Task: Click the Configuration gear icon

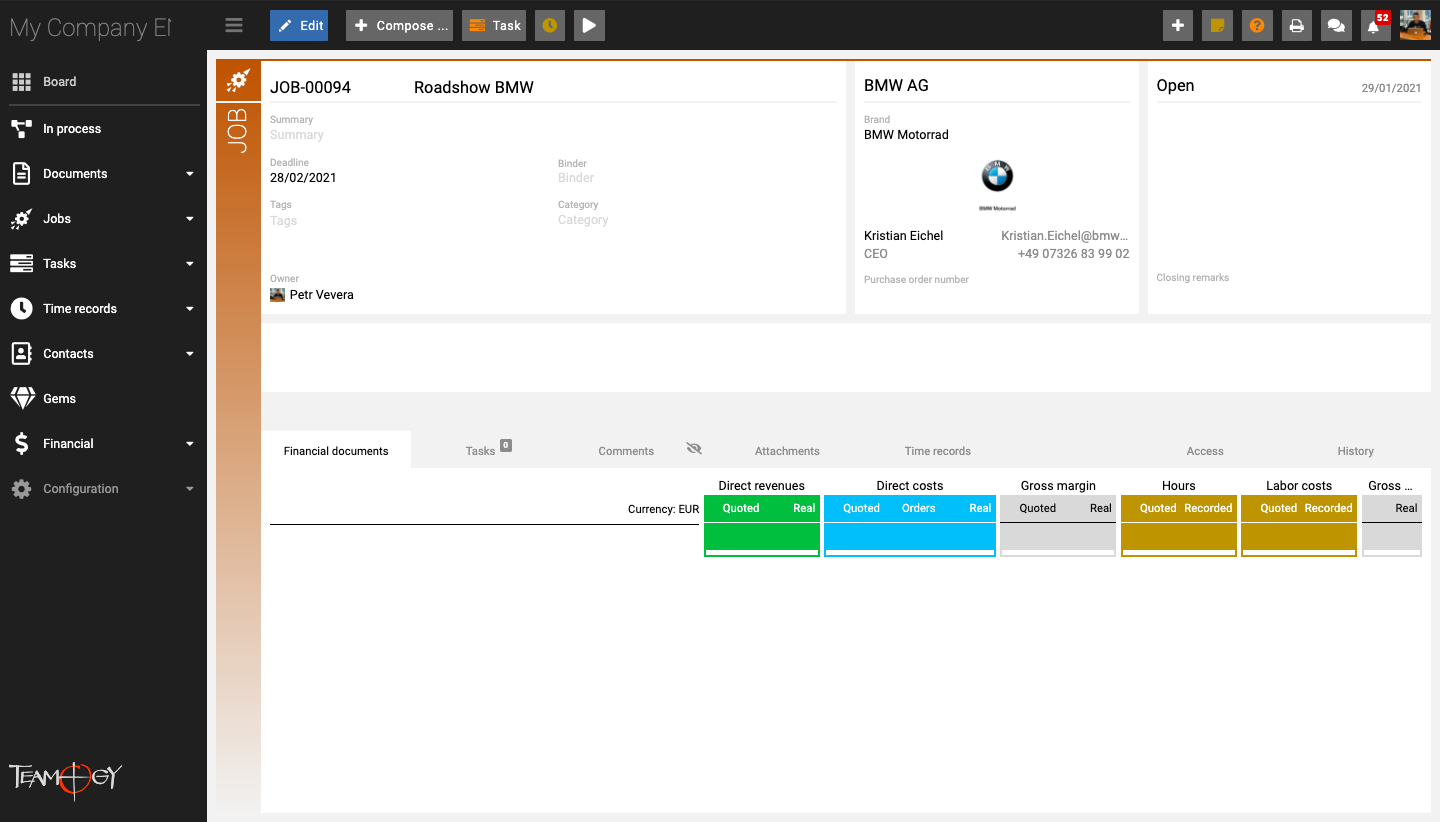Action: (22, 489)
